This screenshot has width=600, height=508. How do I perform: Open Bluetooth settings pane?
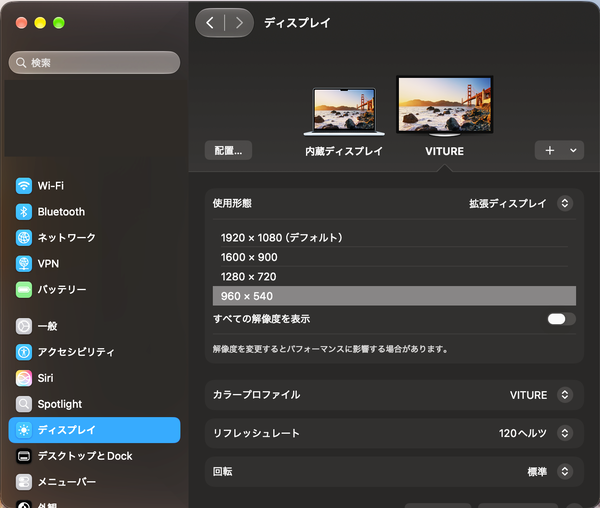pos(94,212)
